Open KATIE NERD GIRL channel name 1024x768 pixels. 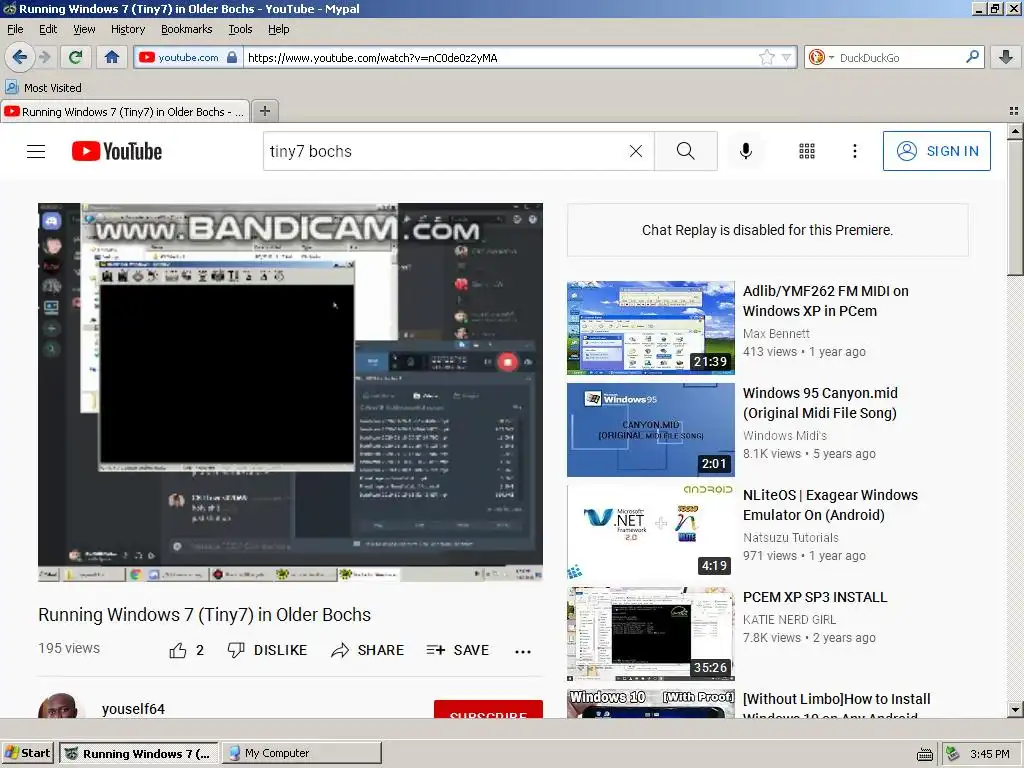point(789,620)
